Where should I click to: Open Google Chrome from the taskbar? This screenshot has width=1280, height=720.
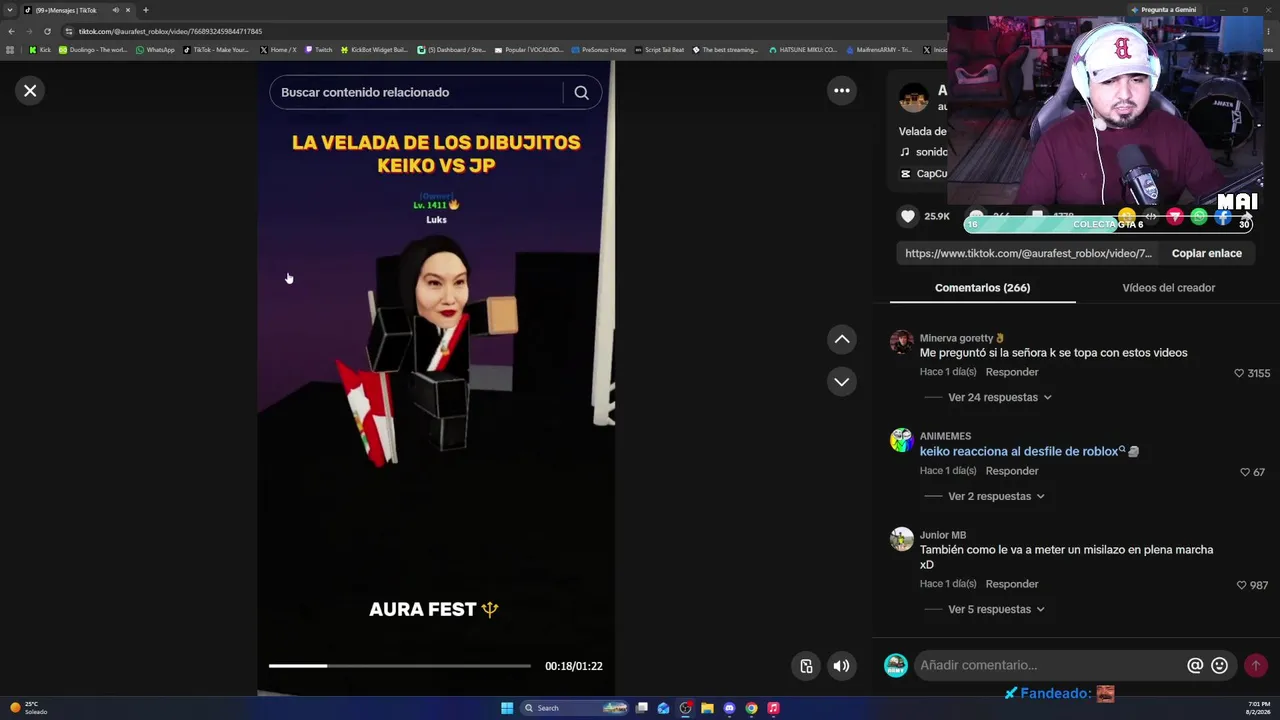(x=751, y=708)
